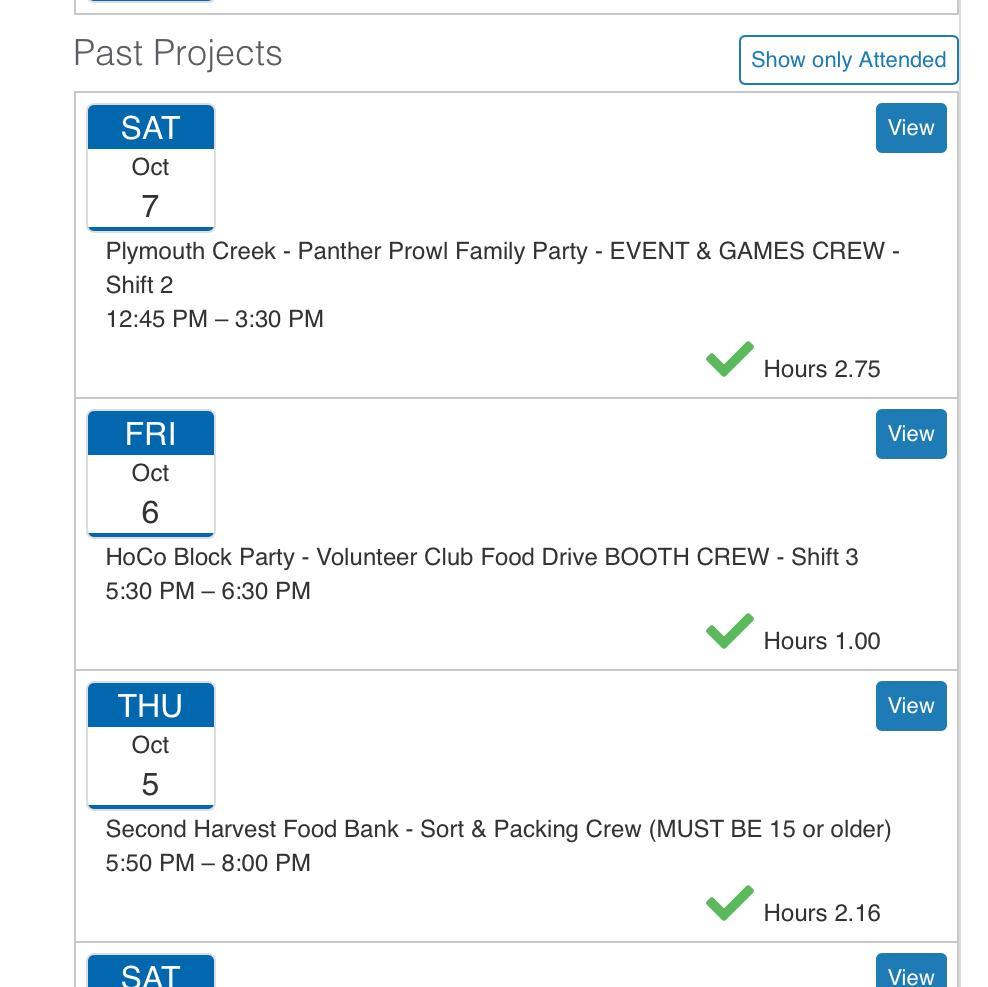Click View for HoCo Block Party project
The image size is (988, 987).
910,434
